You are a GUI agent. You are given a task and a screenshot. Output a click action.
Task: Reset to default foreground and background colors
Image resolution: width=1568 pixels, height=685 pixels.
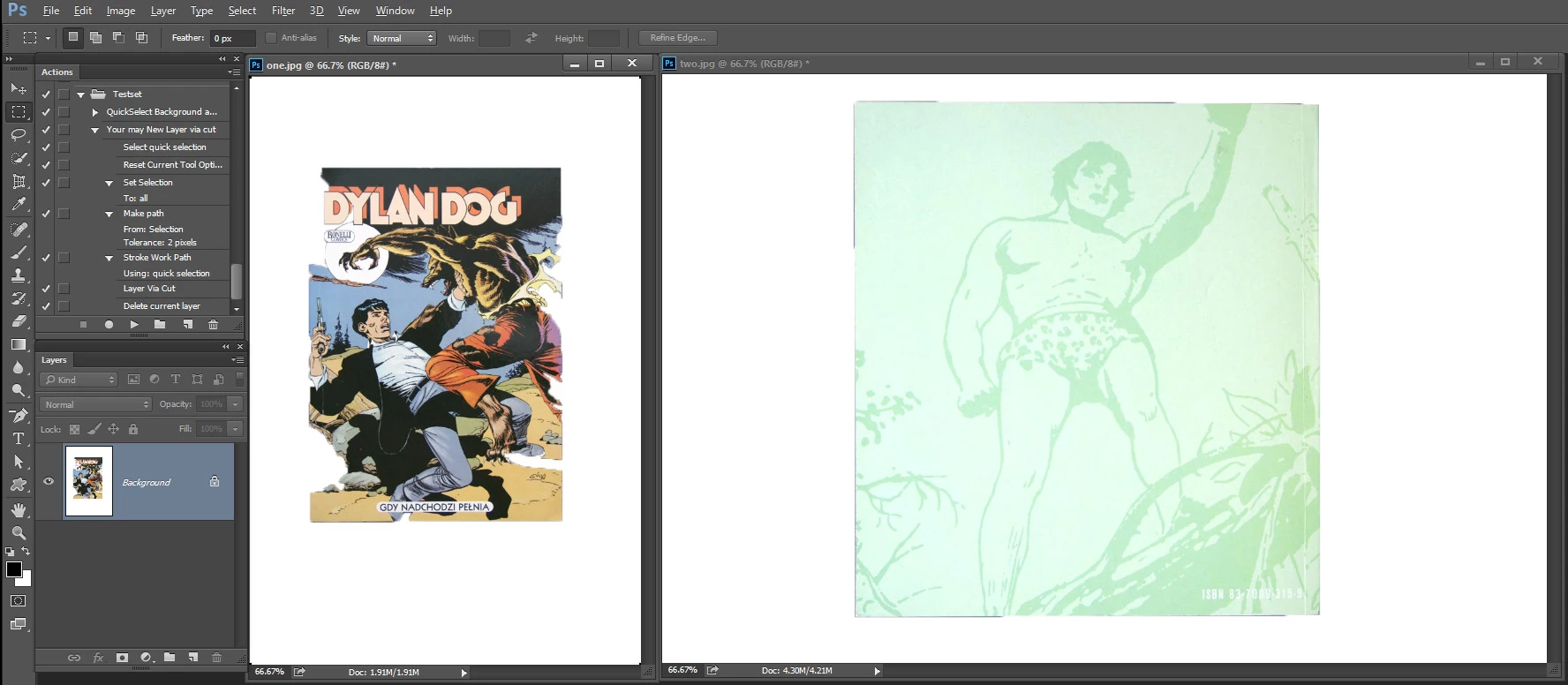click(x=9, y=551)
